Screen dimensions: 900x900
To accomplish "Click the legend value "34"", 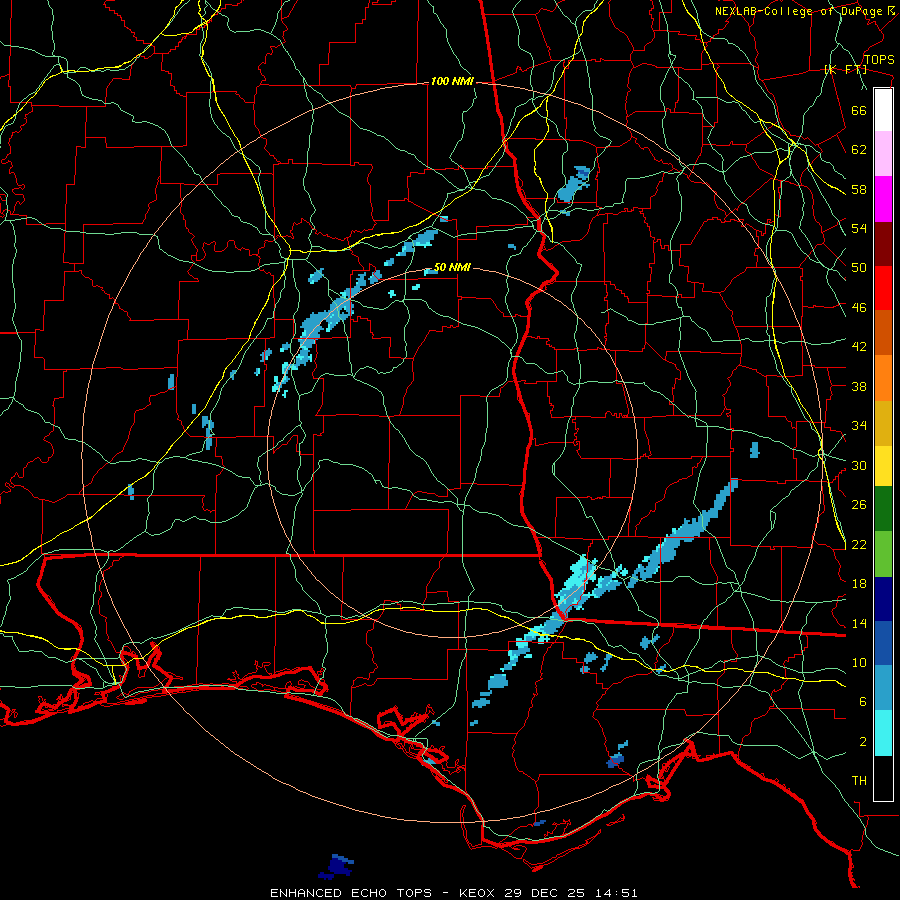I will point(859,425).
